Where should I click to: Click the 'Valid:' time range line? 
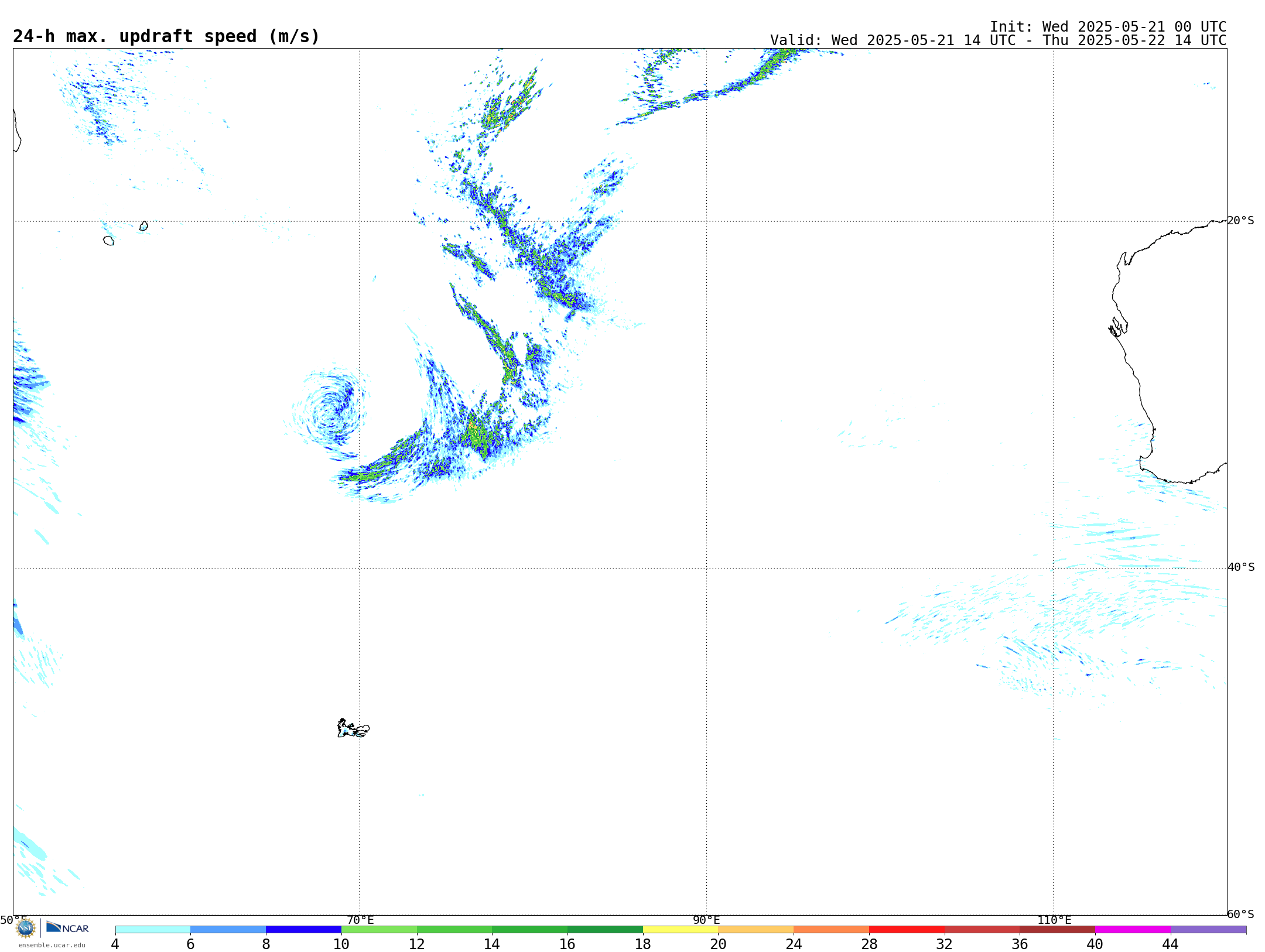999,40
